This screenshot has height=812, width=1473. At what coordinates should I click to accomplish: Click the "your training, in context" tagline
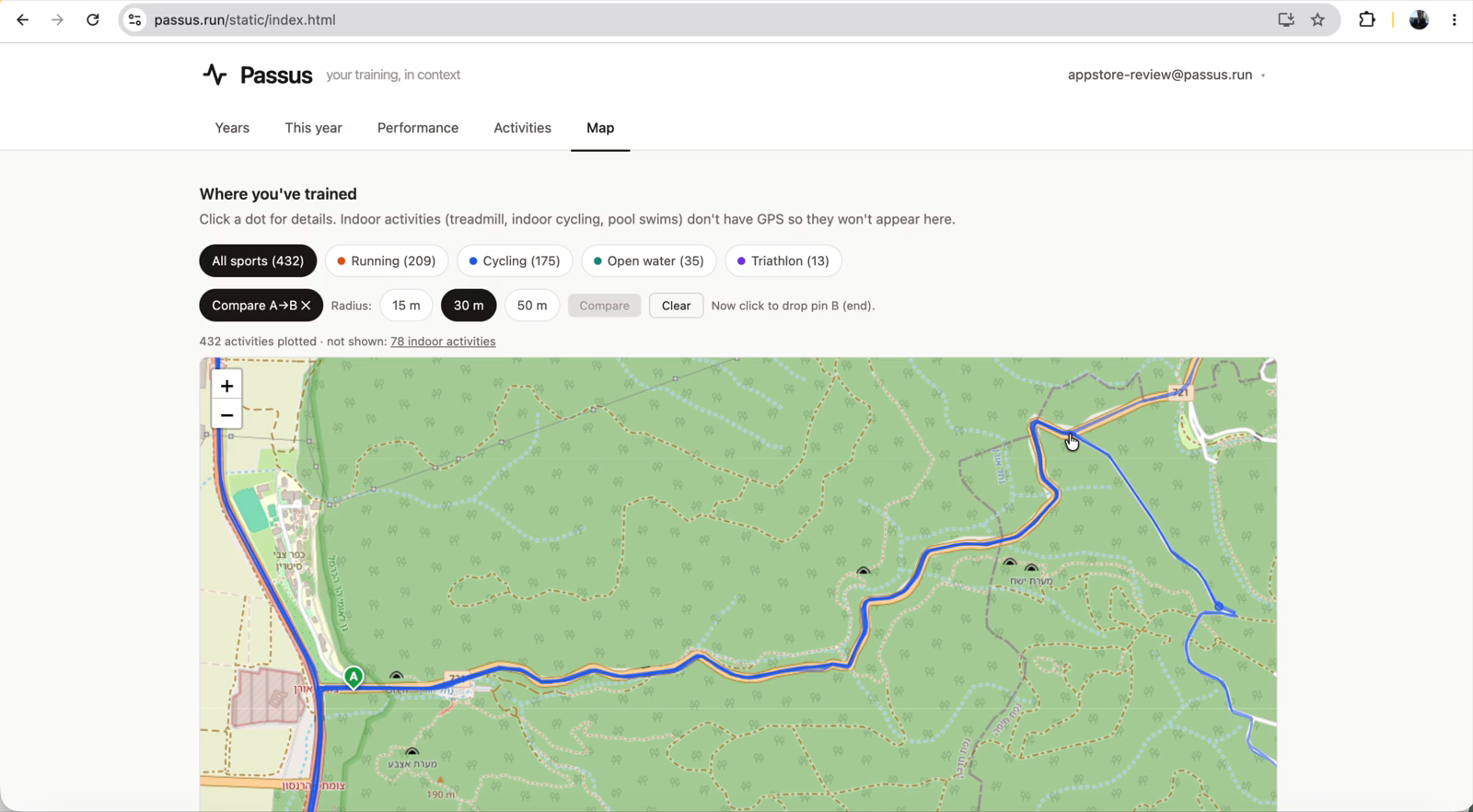coord(393,75)
